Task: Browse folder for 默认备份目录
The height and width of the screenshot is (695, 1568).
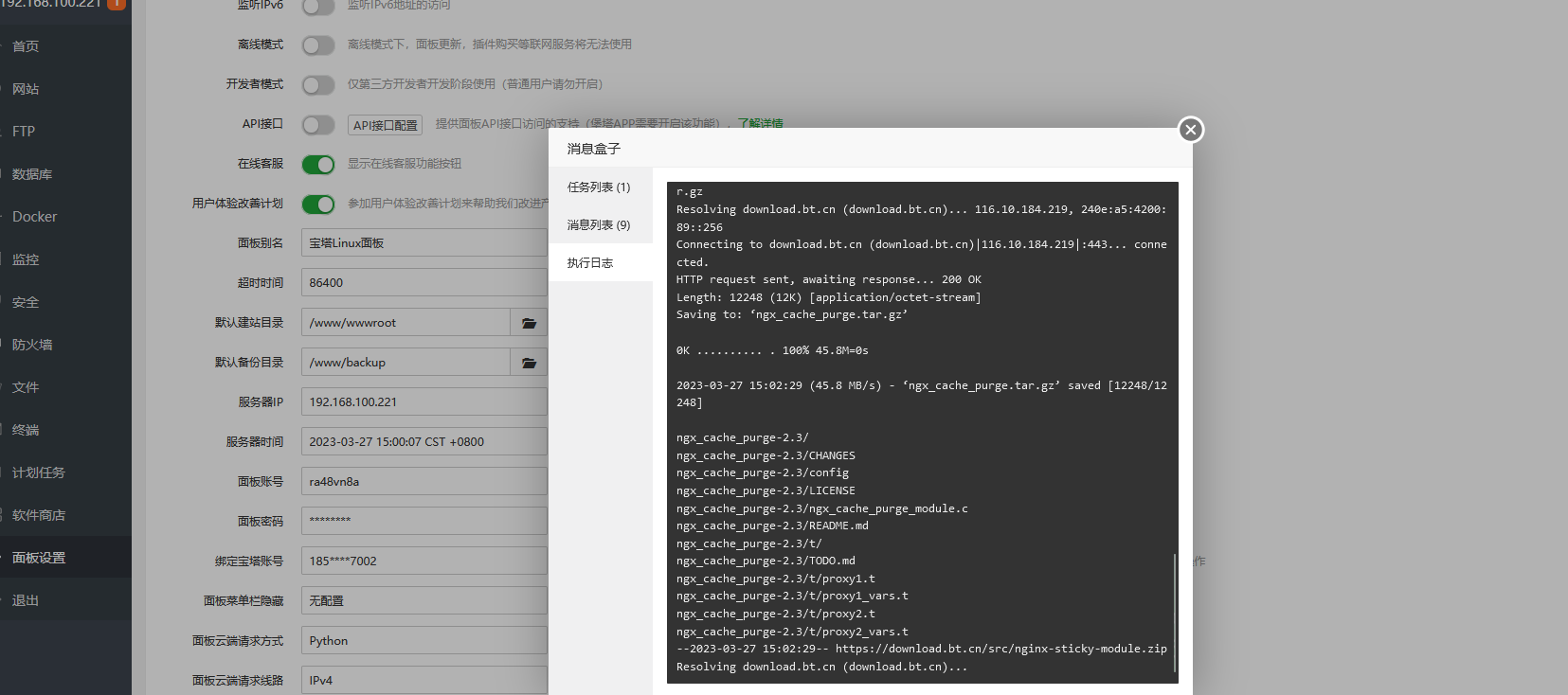Action: coord(529,363)
